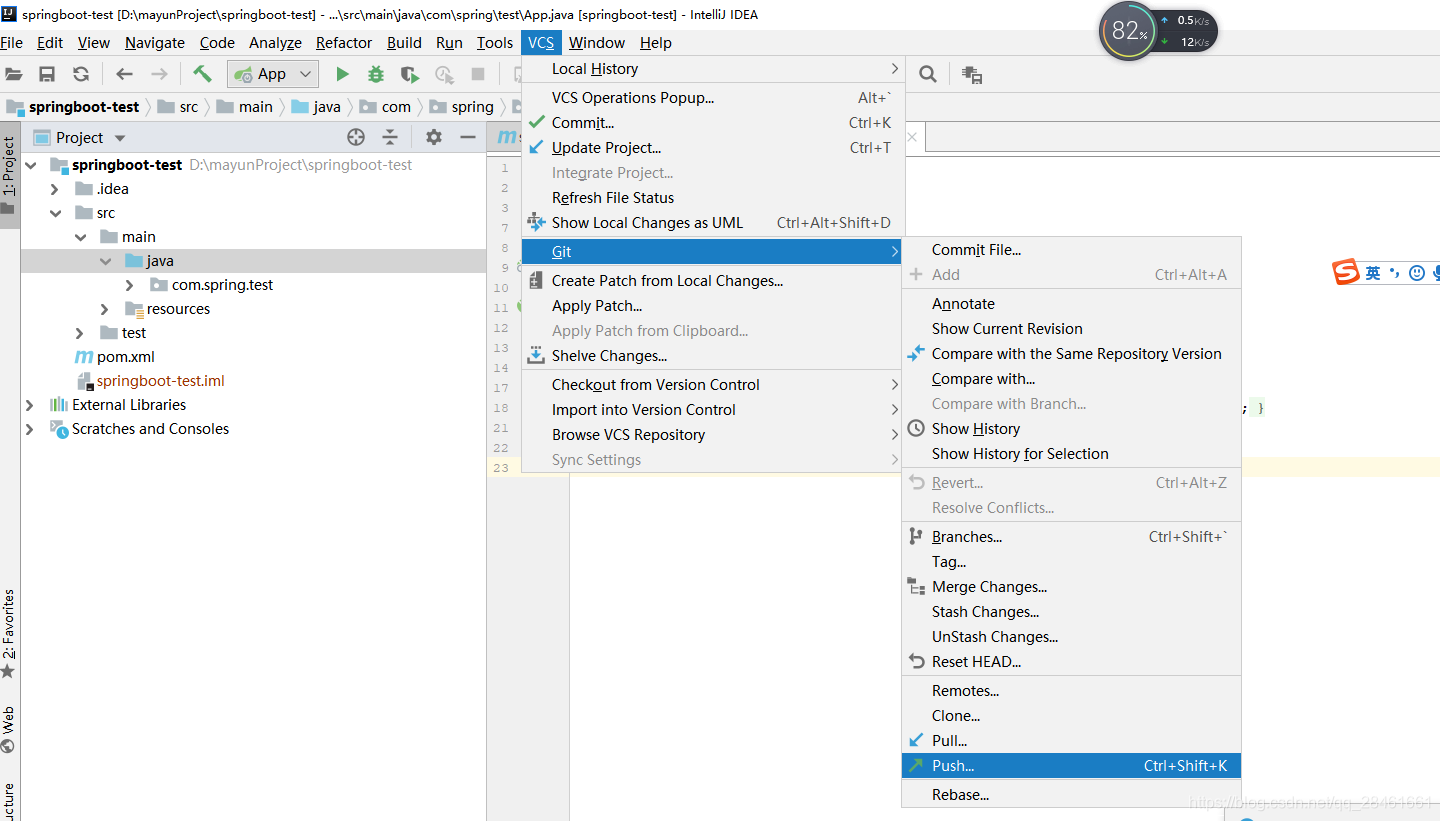Viewport: 1440px width, 821px height.
Task: Run with coverage shield icon
Action: pos(410,74)
